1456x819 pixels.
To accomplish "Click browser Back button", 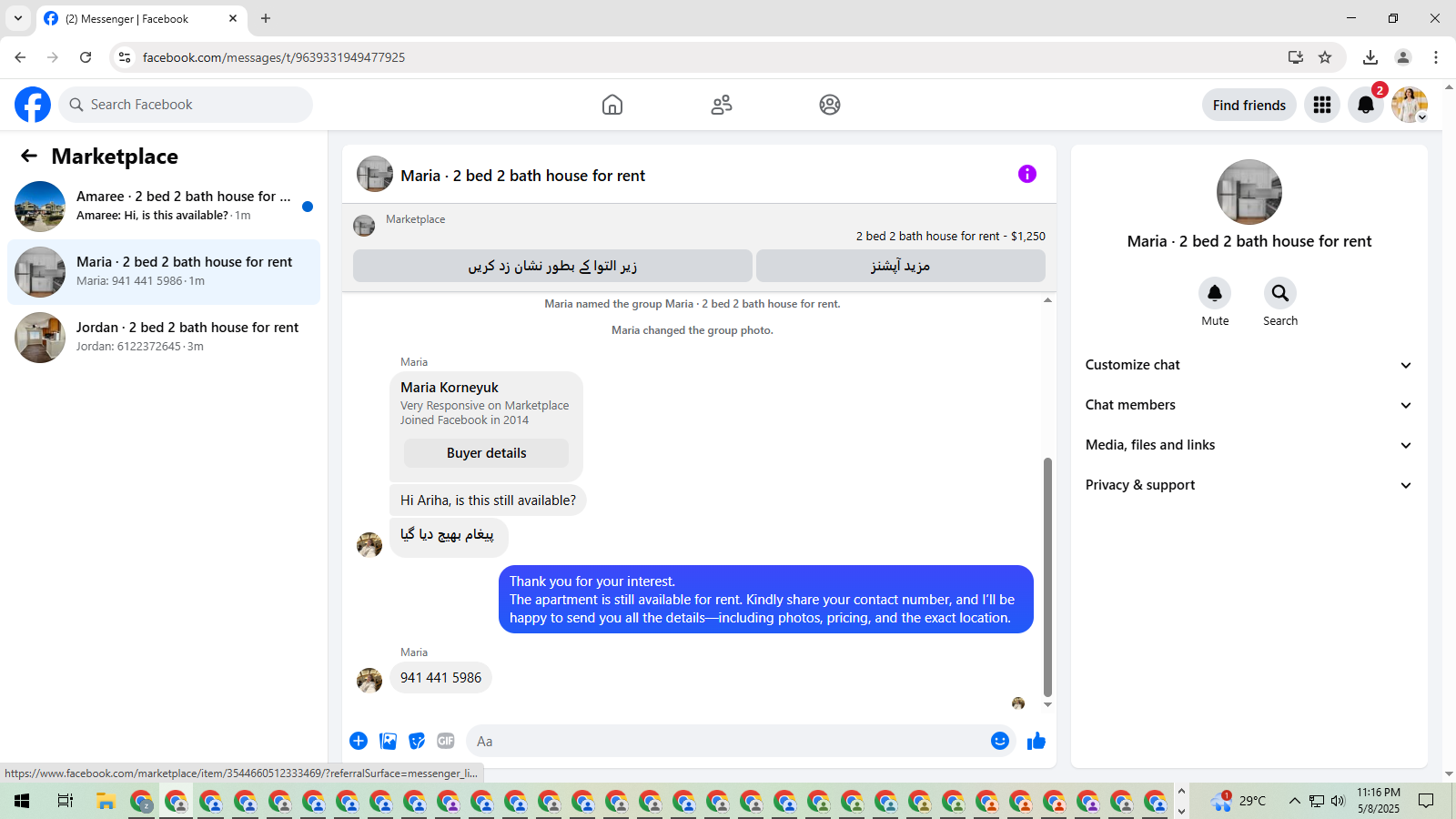I will [x=20, y=57].
